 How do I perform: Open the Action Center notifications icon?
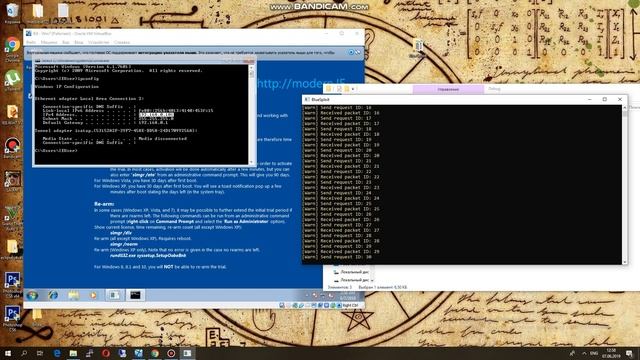(630, 353)
